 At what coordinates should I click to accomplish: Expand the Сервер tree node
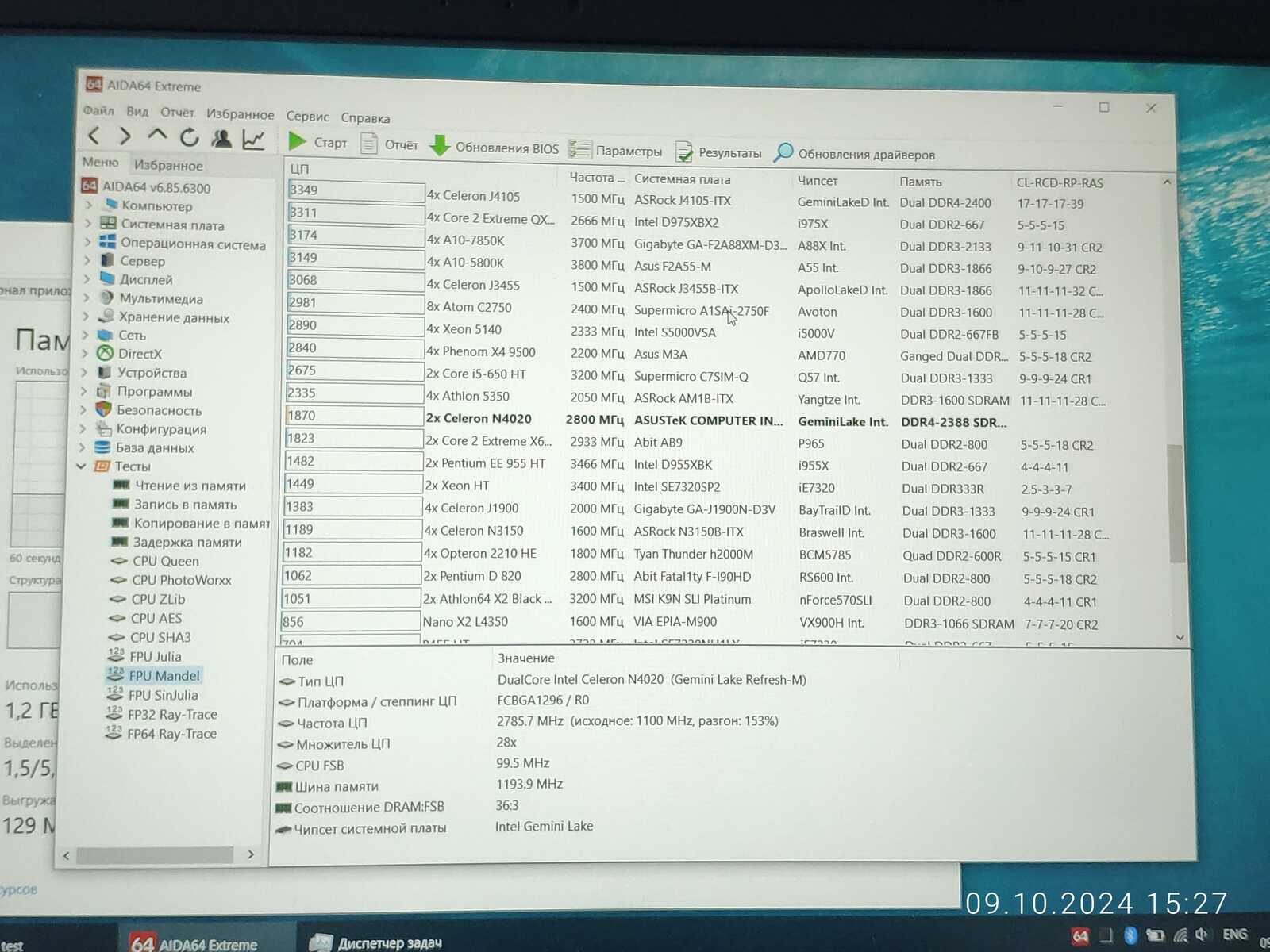(x=87, y=260)
